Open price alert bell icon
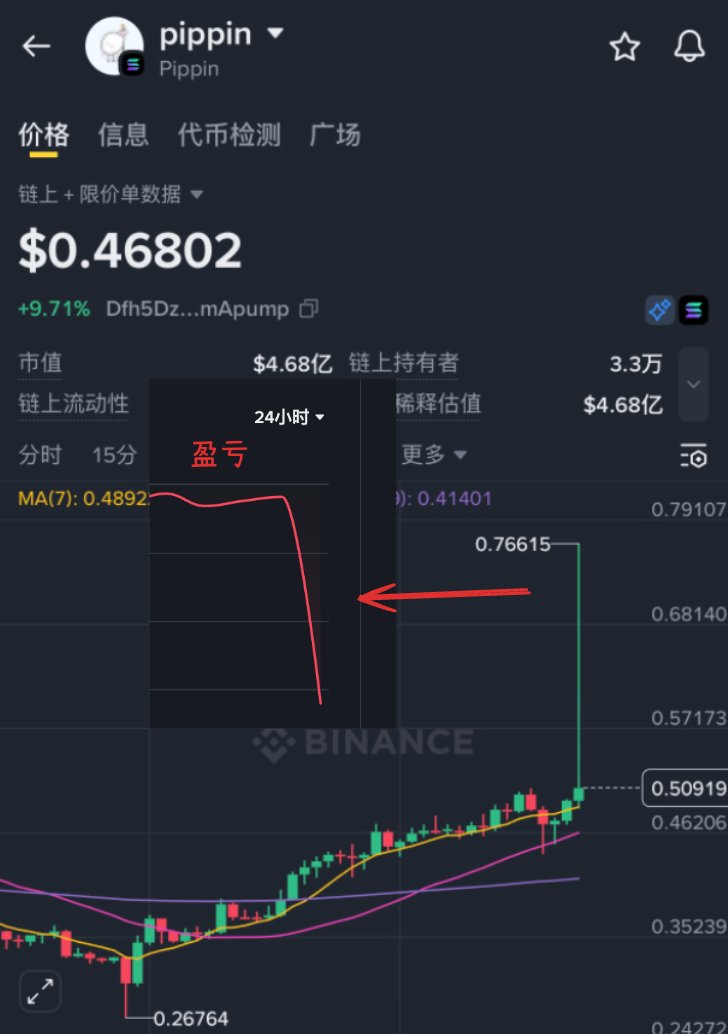This screenshot has height=1034, width=728. pos(689,46)
